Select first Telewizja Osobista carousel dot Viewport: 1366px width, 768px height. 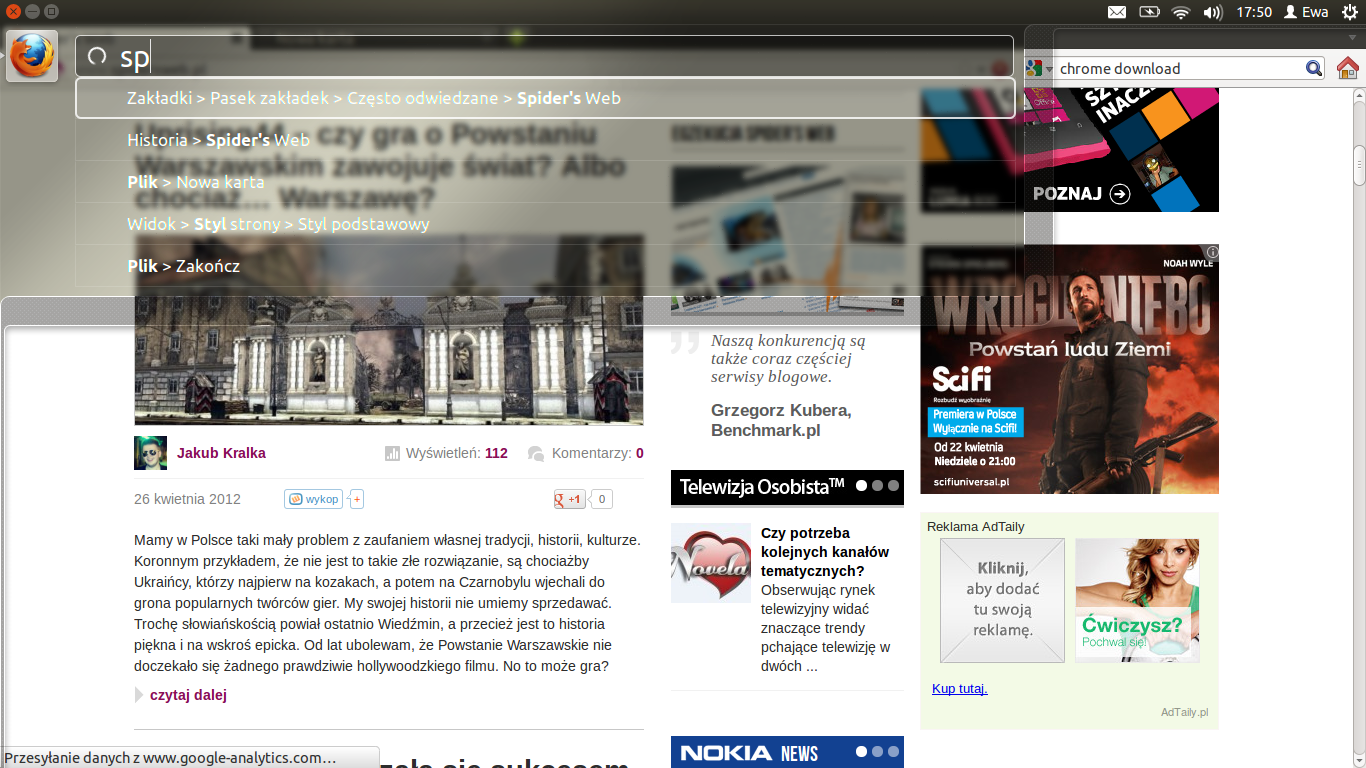(862, 485)
